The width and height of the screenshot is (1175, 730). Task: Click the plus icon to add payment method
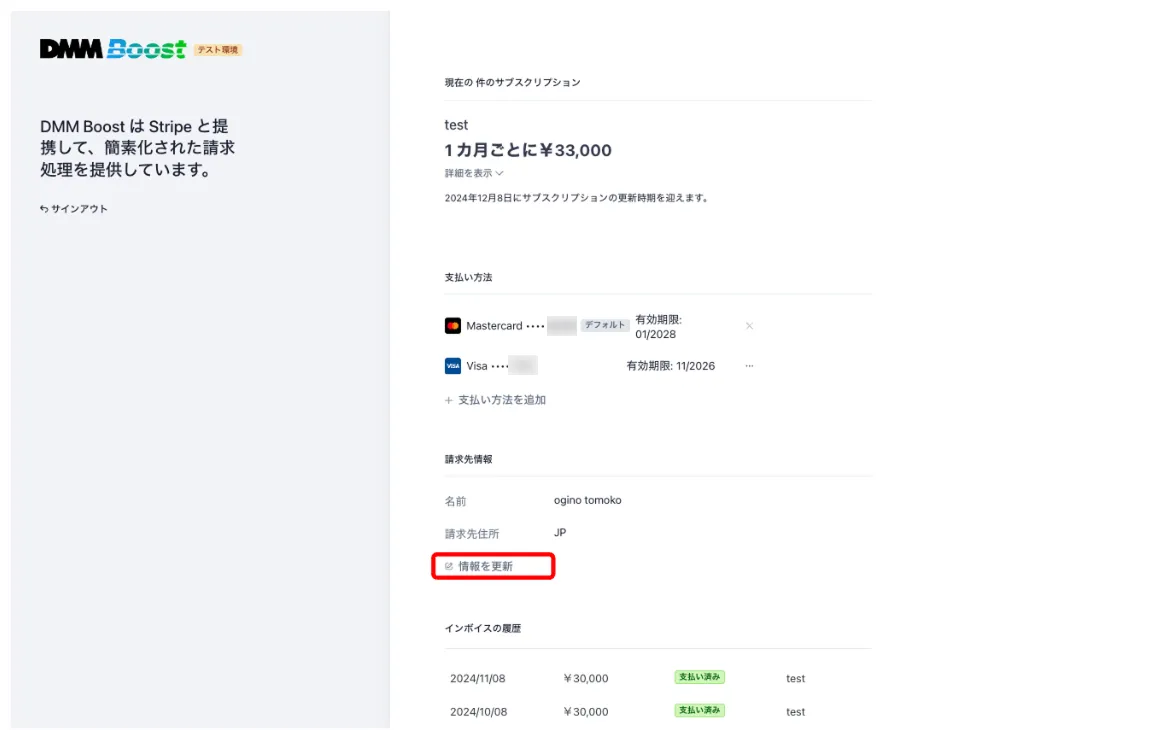pos(449,400)
